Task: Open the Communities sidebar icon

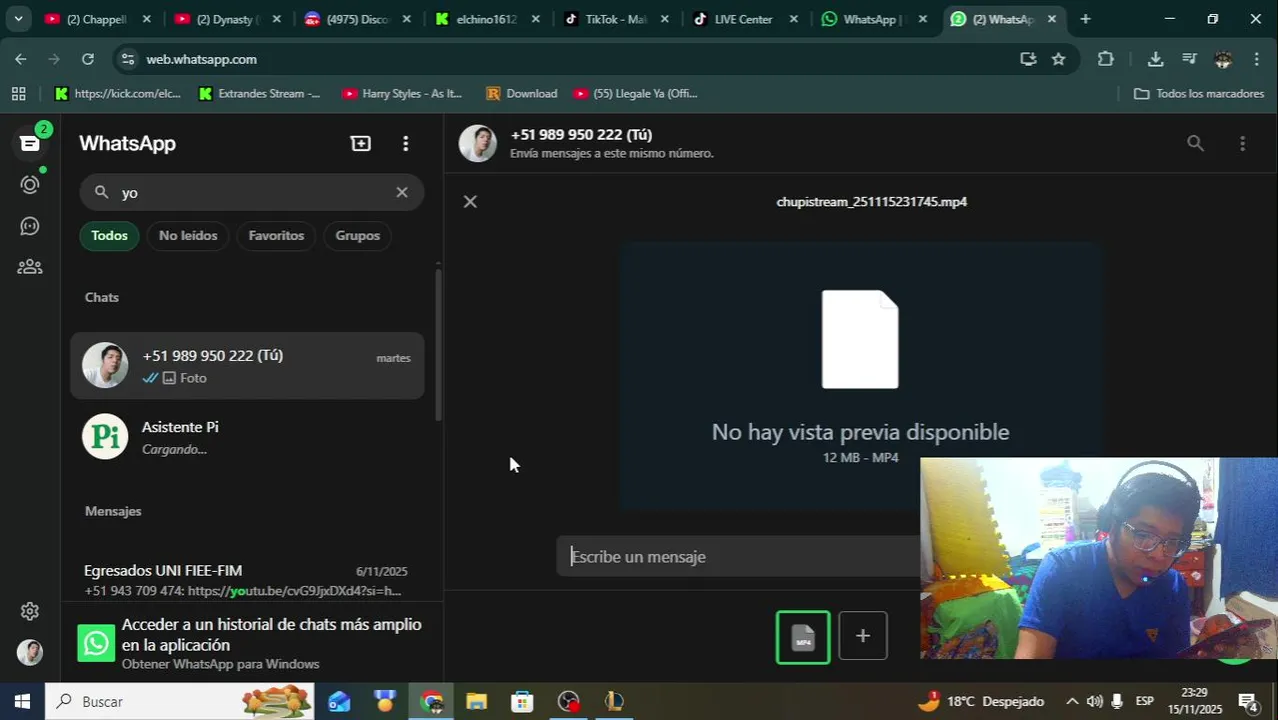Action: (x=30, y=267)
